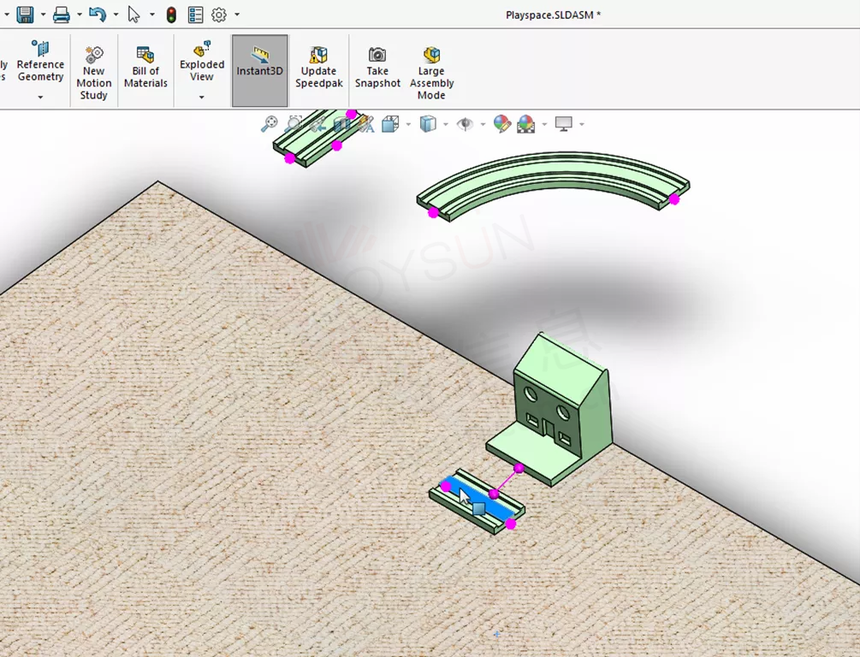Open the Display Style dropdown arrow
This screenshot has width=860, height=657.
(445, 124)
